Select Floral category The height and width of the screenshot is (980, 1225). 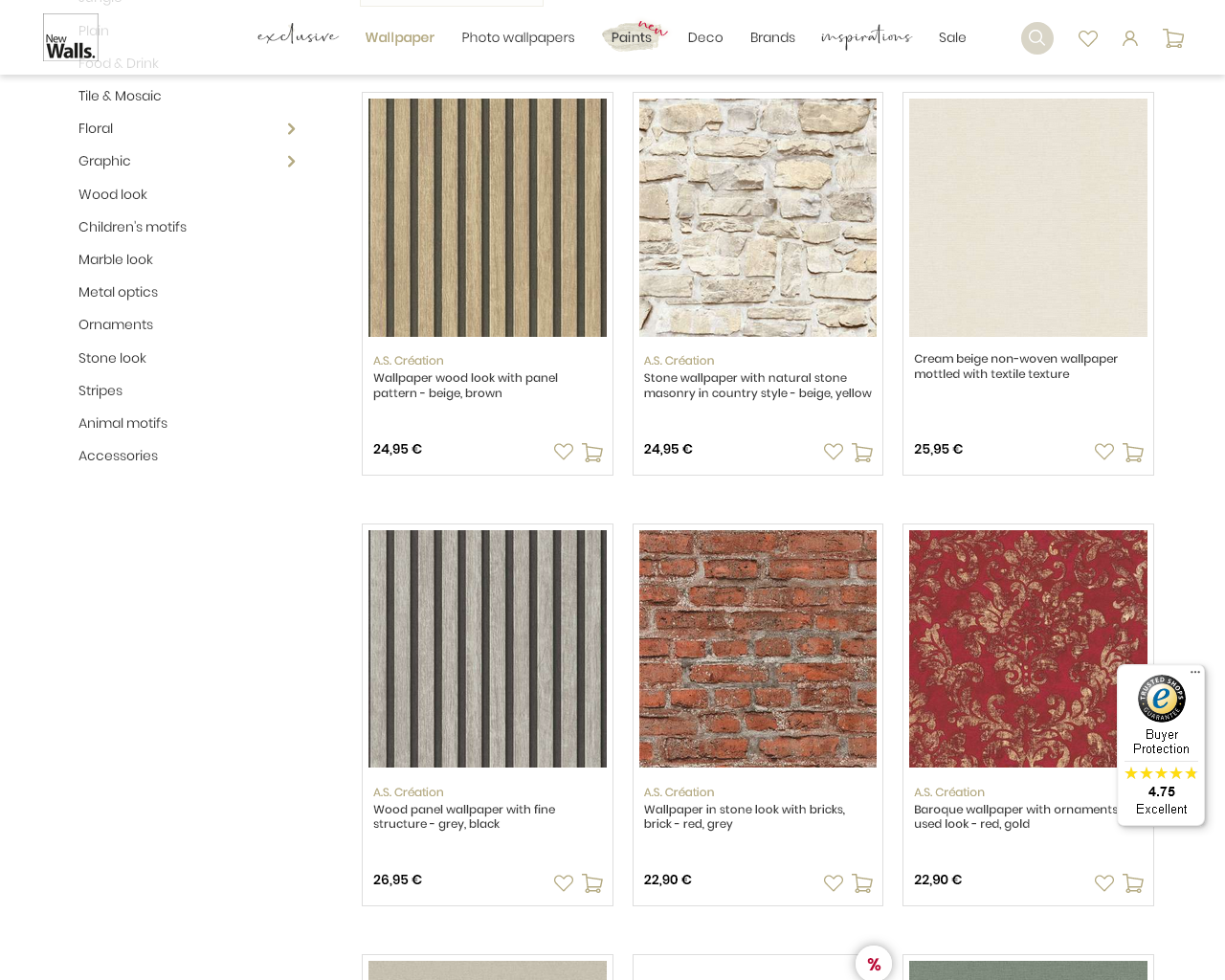96,128
